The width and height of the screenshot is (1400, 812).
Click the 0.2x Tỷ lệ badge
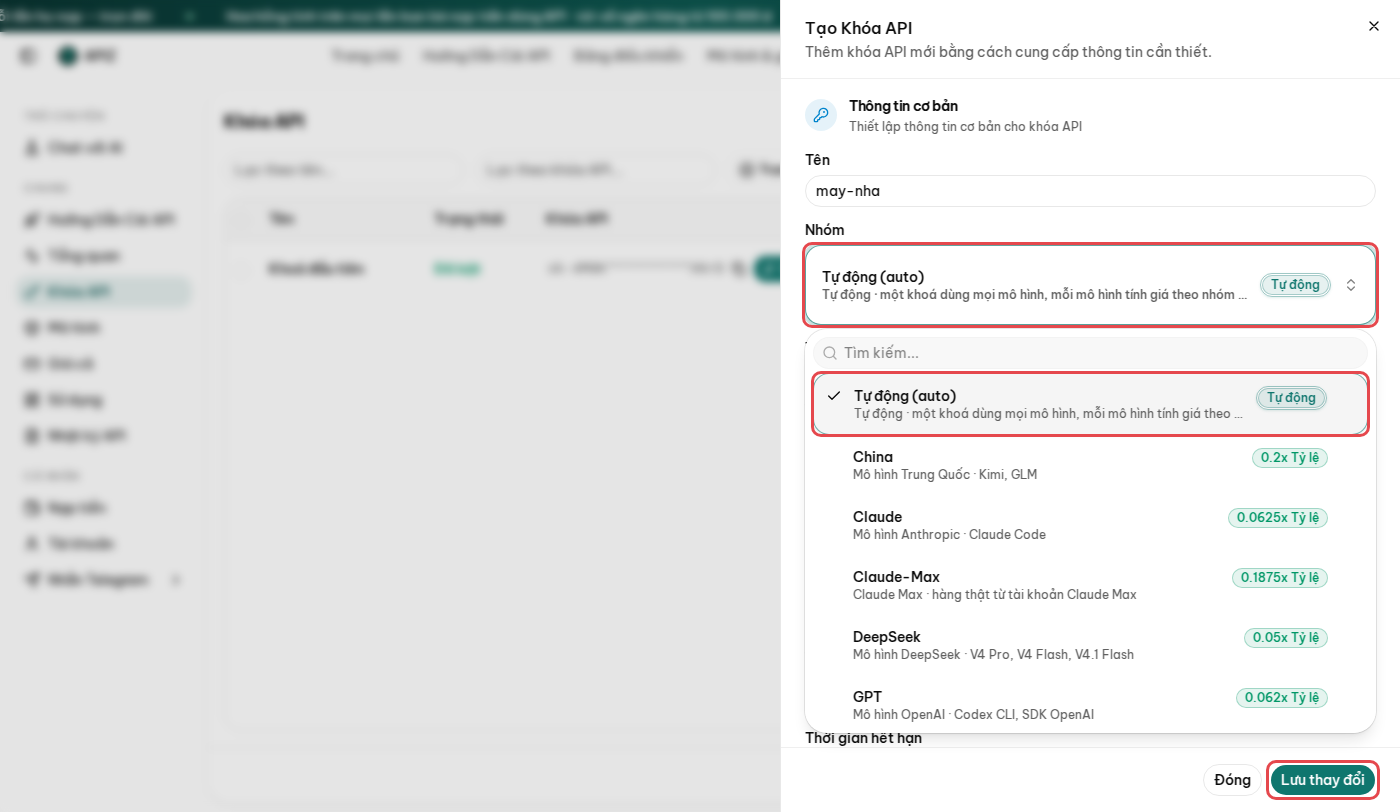[1290, 457]
